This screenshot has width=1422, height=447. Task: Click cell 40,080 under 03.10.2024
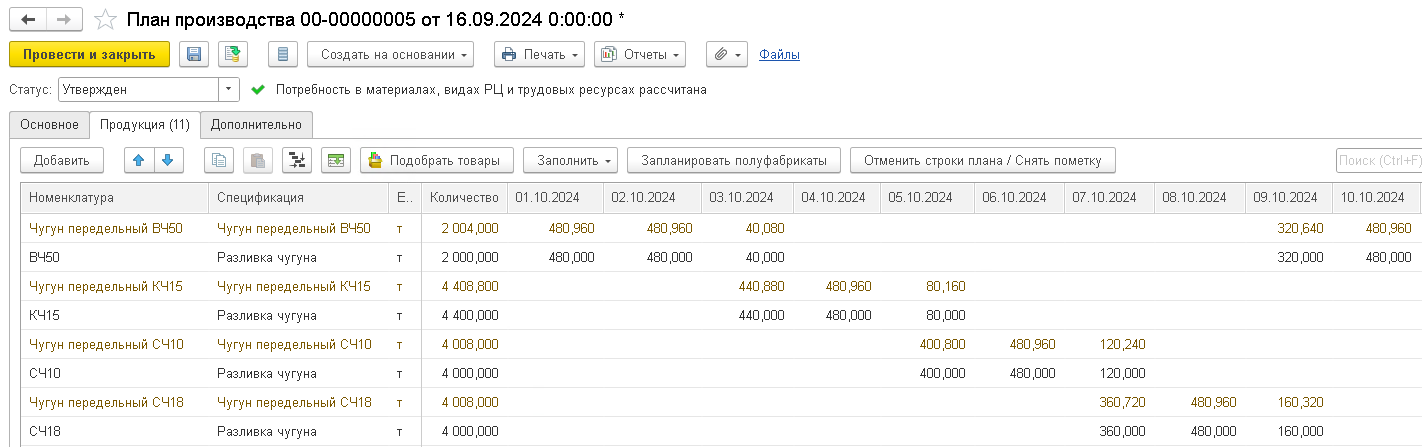pyautogui.click(x=747, y=228)
